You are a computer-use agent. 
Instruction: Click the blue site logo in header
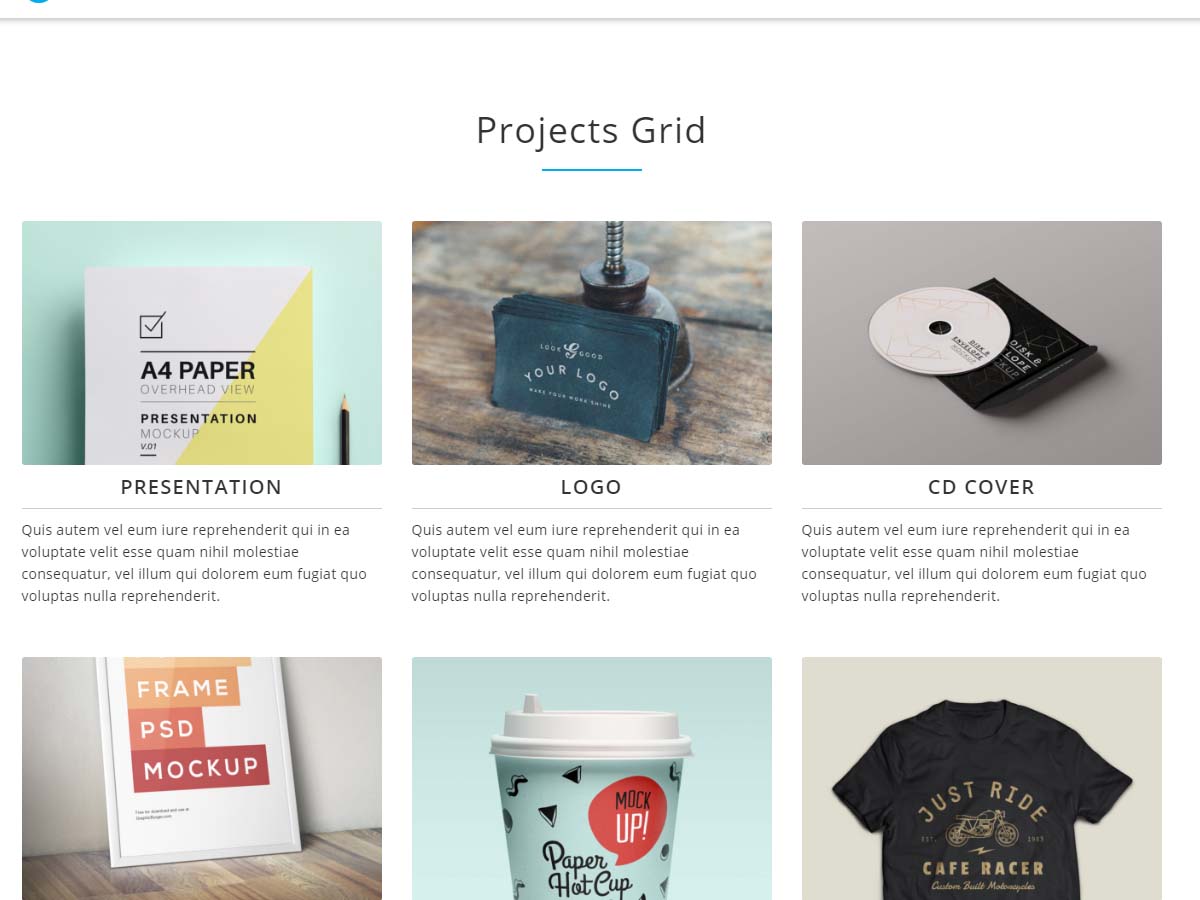pos(38,1)
